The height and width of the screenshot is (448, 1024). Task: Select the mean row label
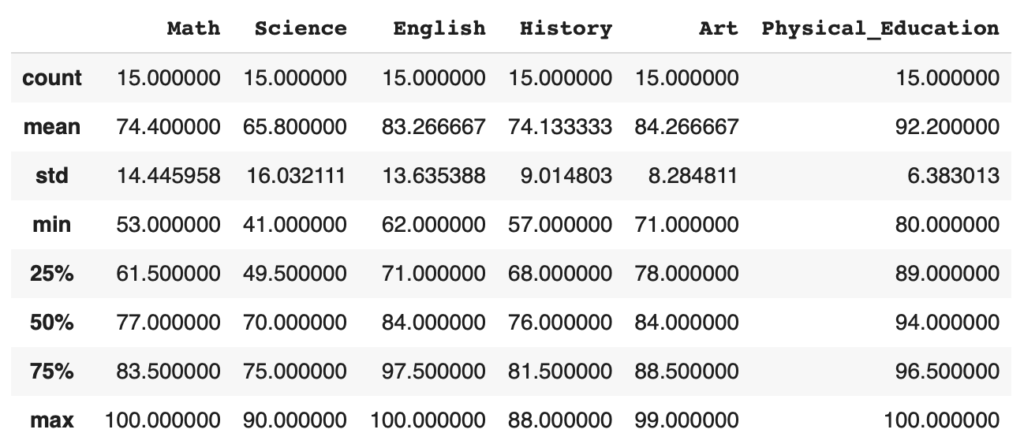click(52, 127)
